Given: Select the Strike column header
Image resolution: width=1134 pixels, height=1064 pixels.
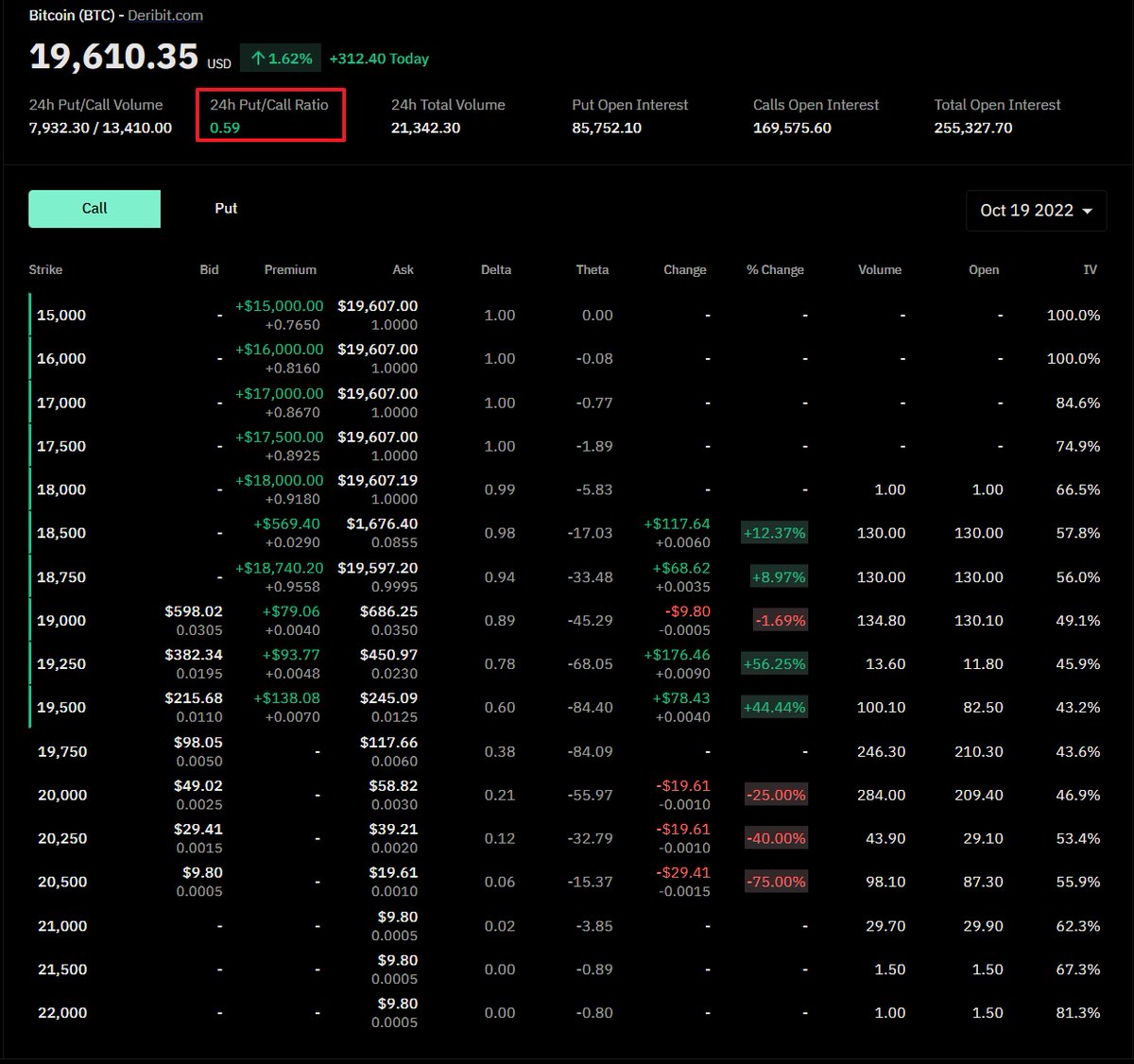Looking at the screenshot, I should pyautogui.click(x=45, y=269).
